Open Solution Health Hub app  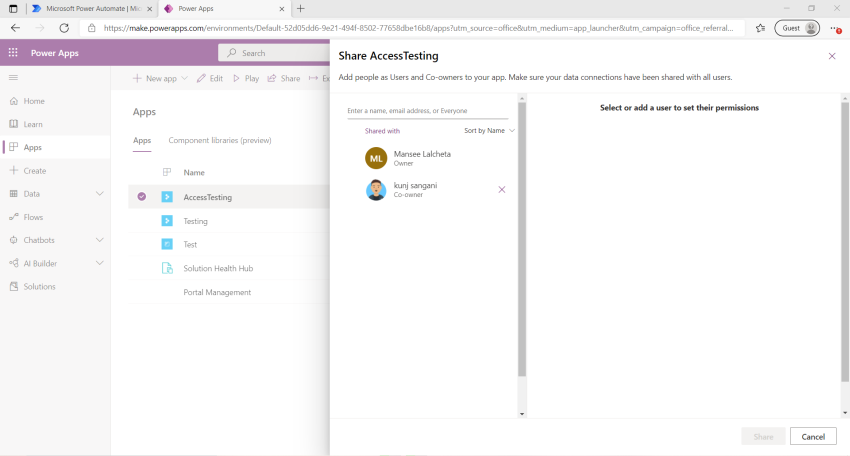click(x=218, y=268)
